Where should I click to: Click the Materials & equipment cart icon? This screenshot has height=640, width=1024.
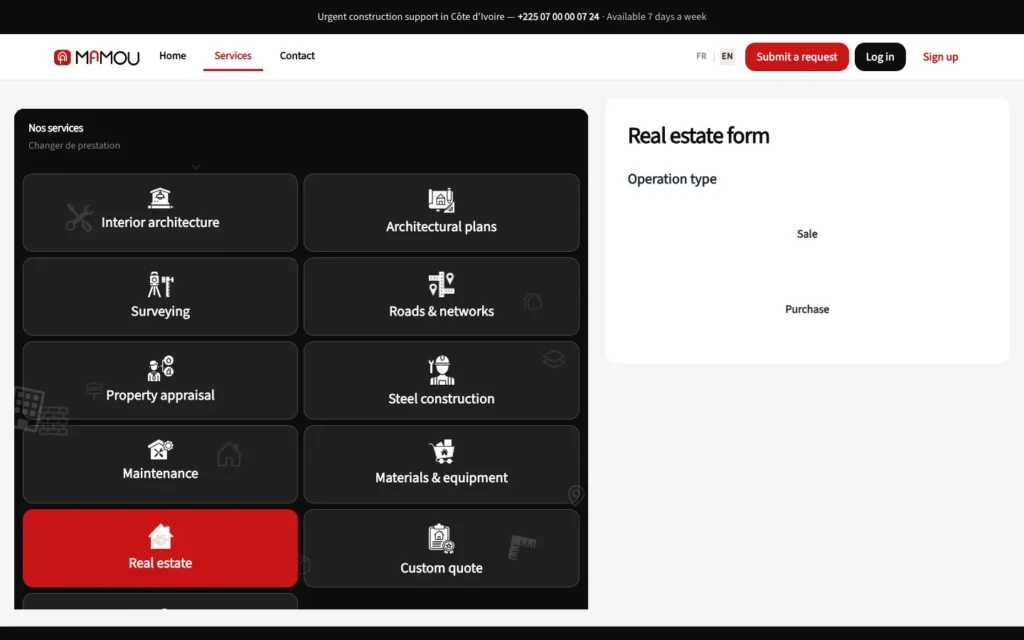[442, 452]
